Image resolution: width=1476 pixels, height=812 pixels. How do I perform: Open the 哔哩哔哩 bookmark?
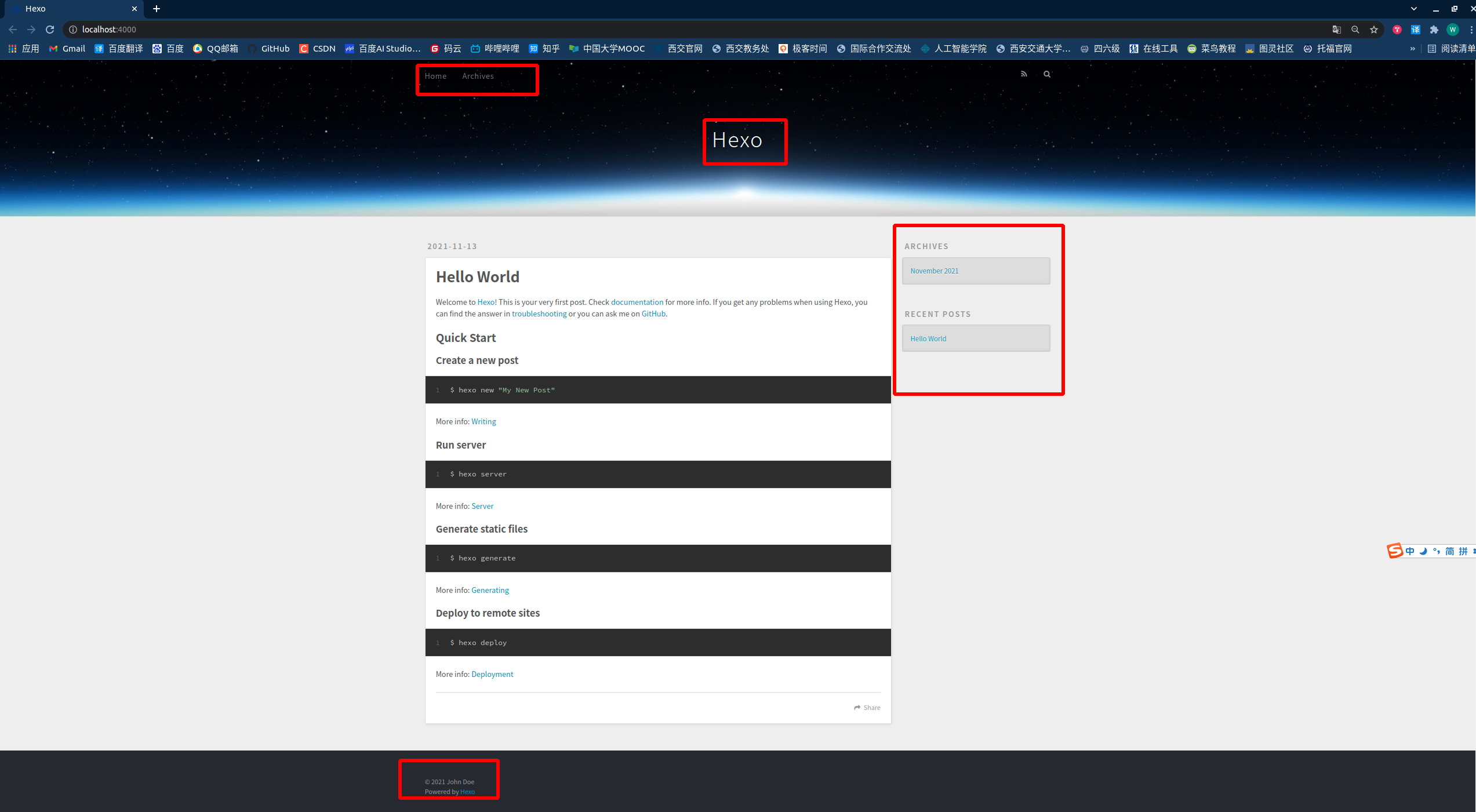[495, 49]
